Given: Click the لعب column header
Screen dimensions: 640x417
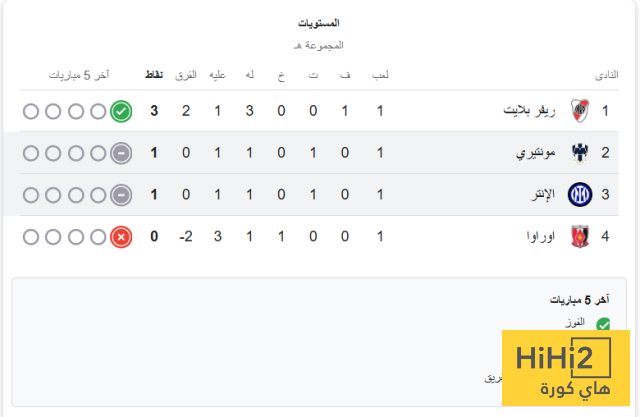Looking at the screenshot, I should tap(380, 75).
